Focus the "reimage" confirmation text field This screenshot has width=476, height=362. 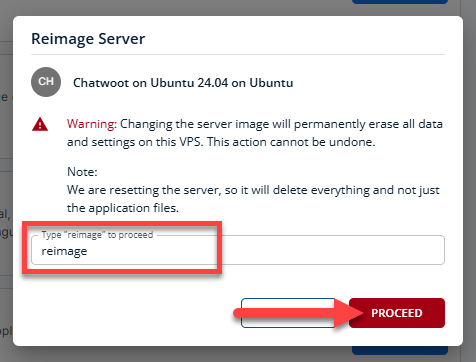pos(238,250)
